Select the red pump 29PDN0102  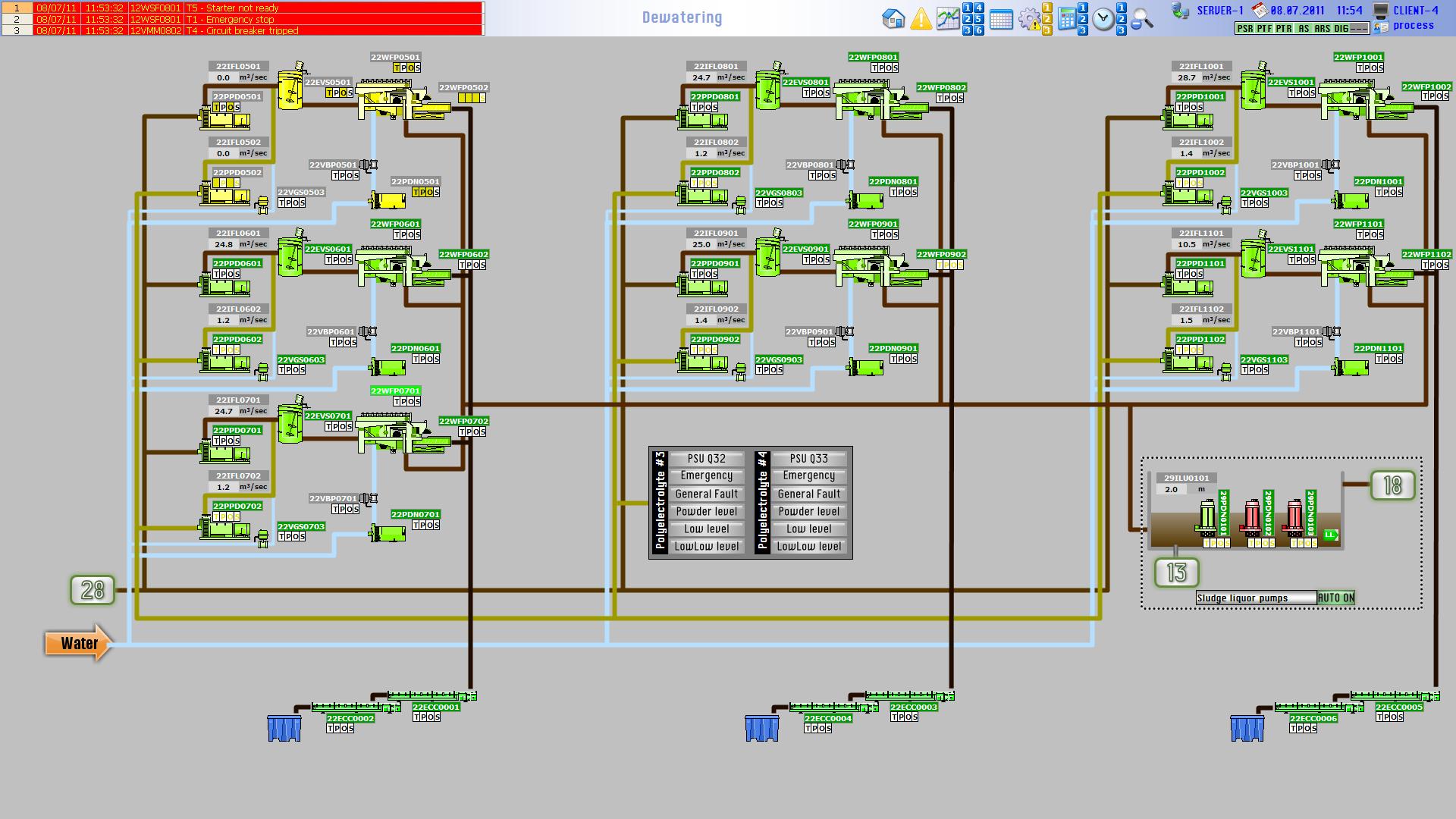coord(1252,516)
